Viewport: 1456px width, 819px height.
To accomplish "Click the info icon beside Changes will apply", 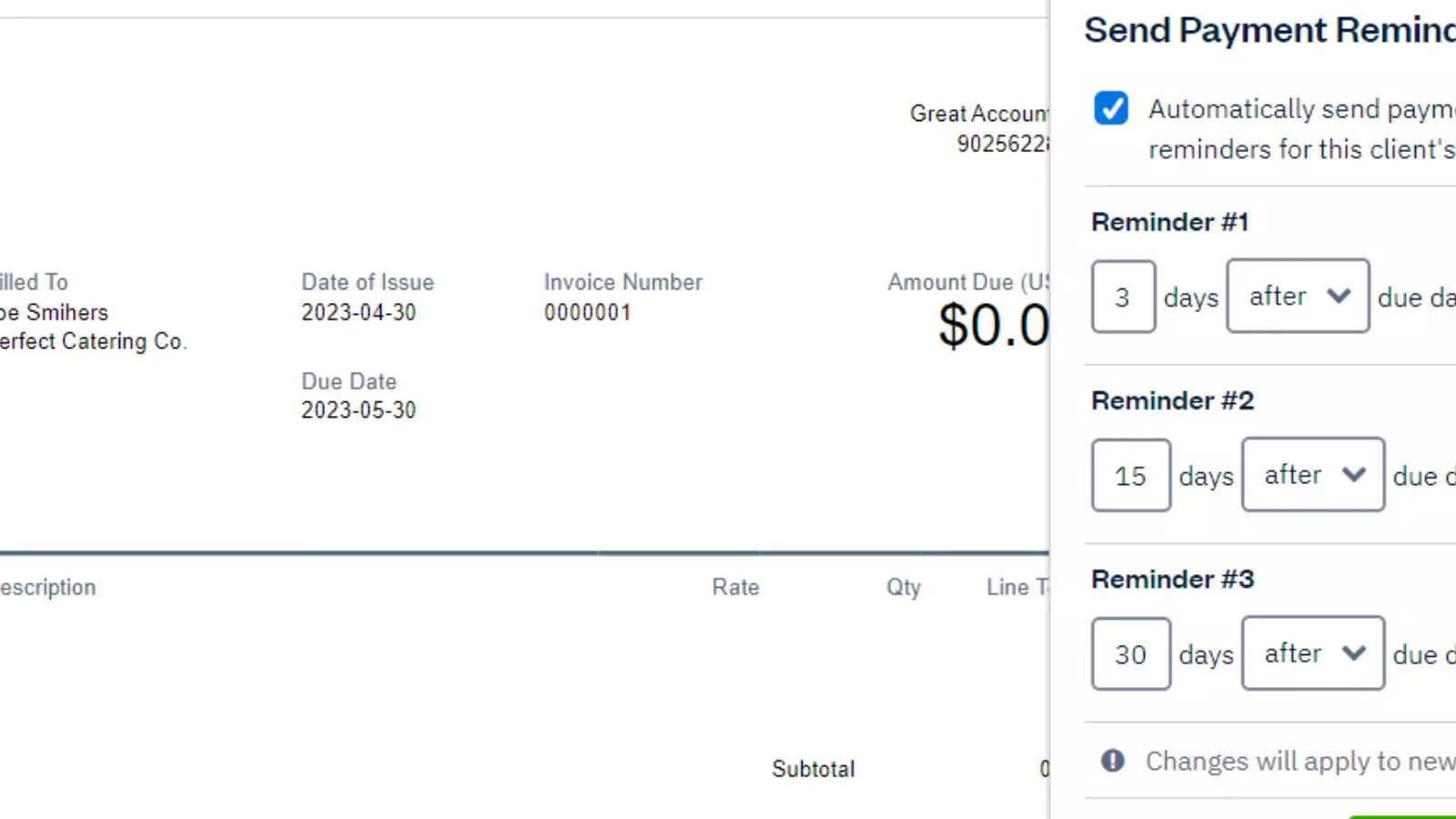I will (x=1112, y=761).
